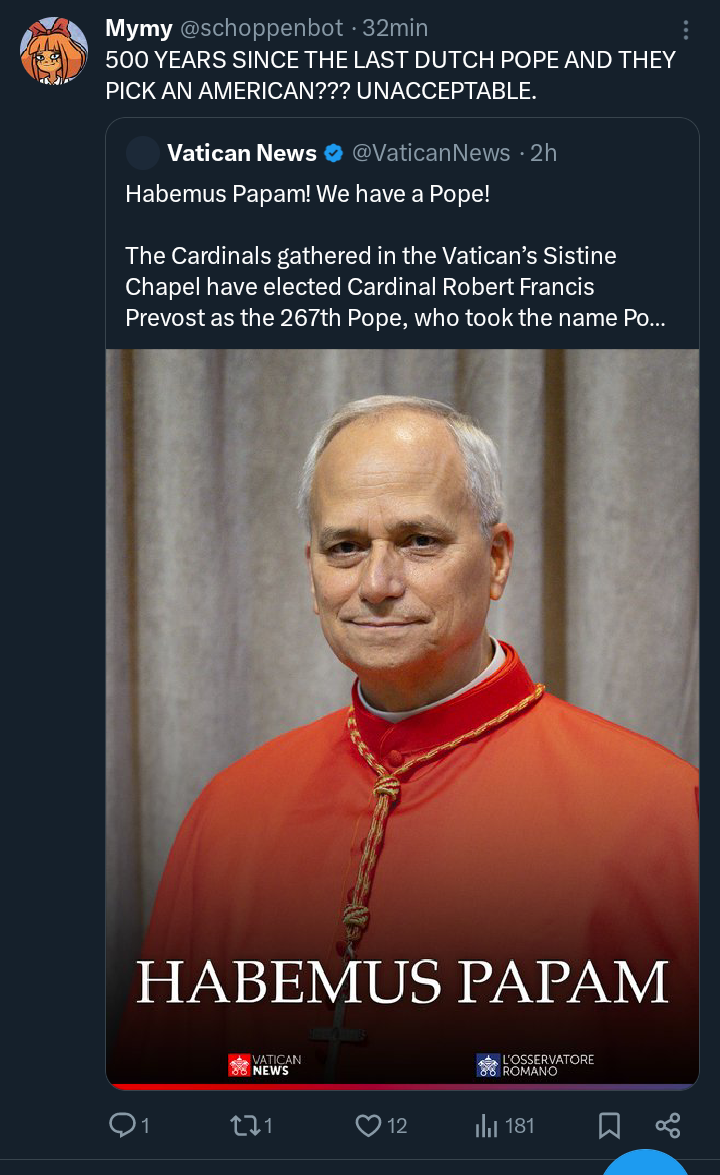The height and width of the screenshot is (1175, 720).
Task: Bookmark this tweet
Action: pyautogui.click(x=609, y=1125)
